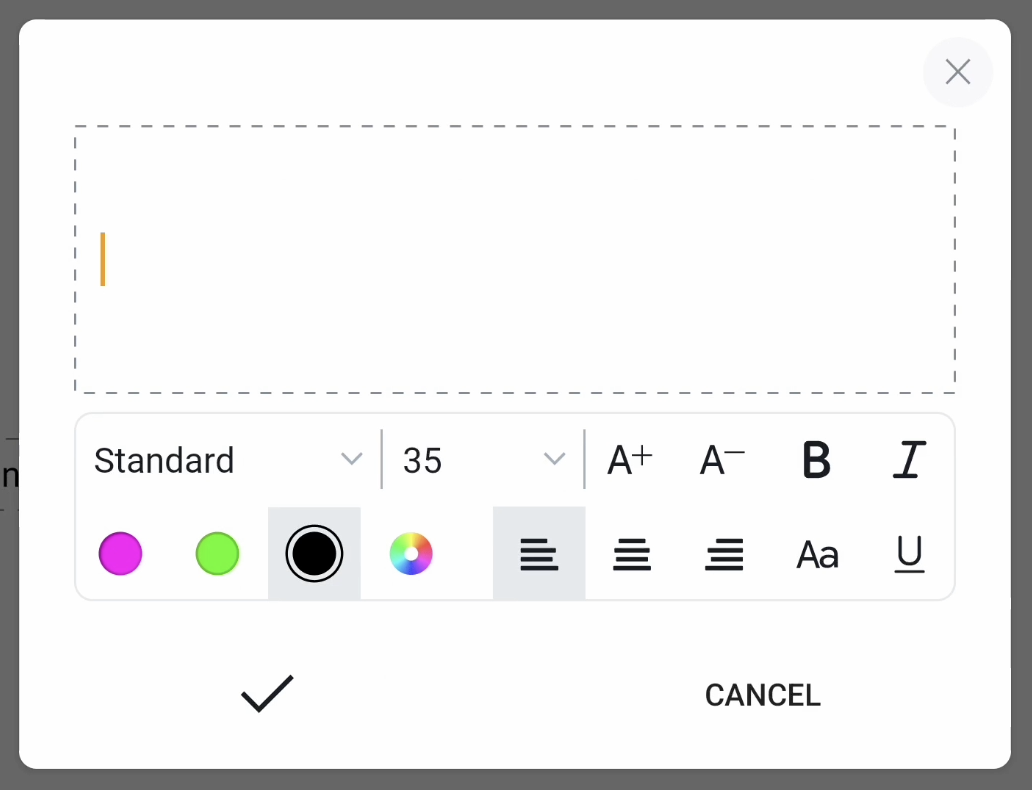This screenshot has width=1032, height=790.
Task: Enable right text alignment
Action: click(723, 553)
